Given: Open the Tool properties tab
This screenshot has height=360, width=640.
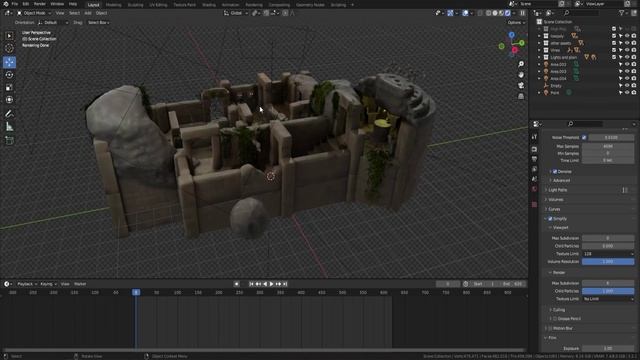Looking at the screenshot, I should (x=534, y=137).
